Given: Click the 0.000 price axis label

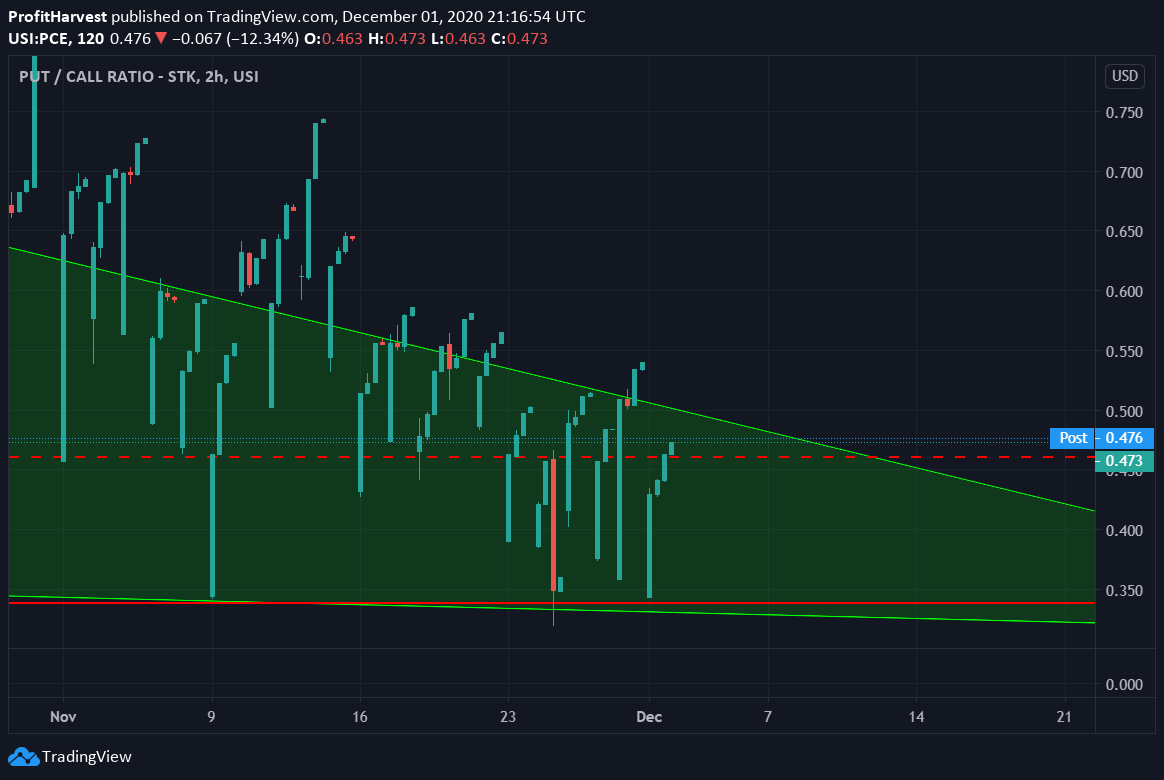Looking at the screenshot, I should click(1124, 684).
